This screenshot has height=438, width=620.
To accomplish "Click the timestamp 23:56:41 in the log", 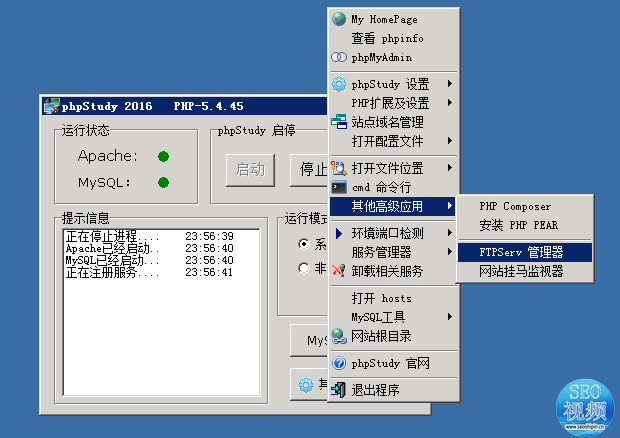I will coord(209,272).
